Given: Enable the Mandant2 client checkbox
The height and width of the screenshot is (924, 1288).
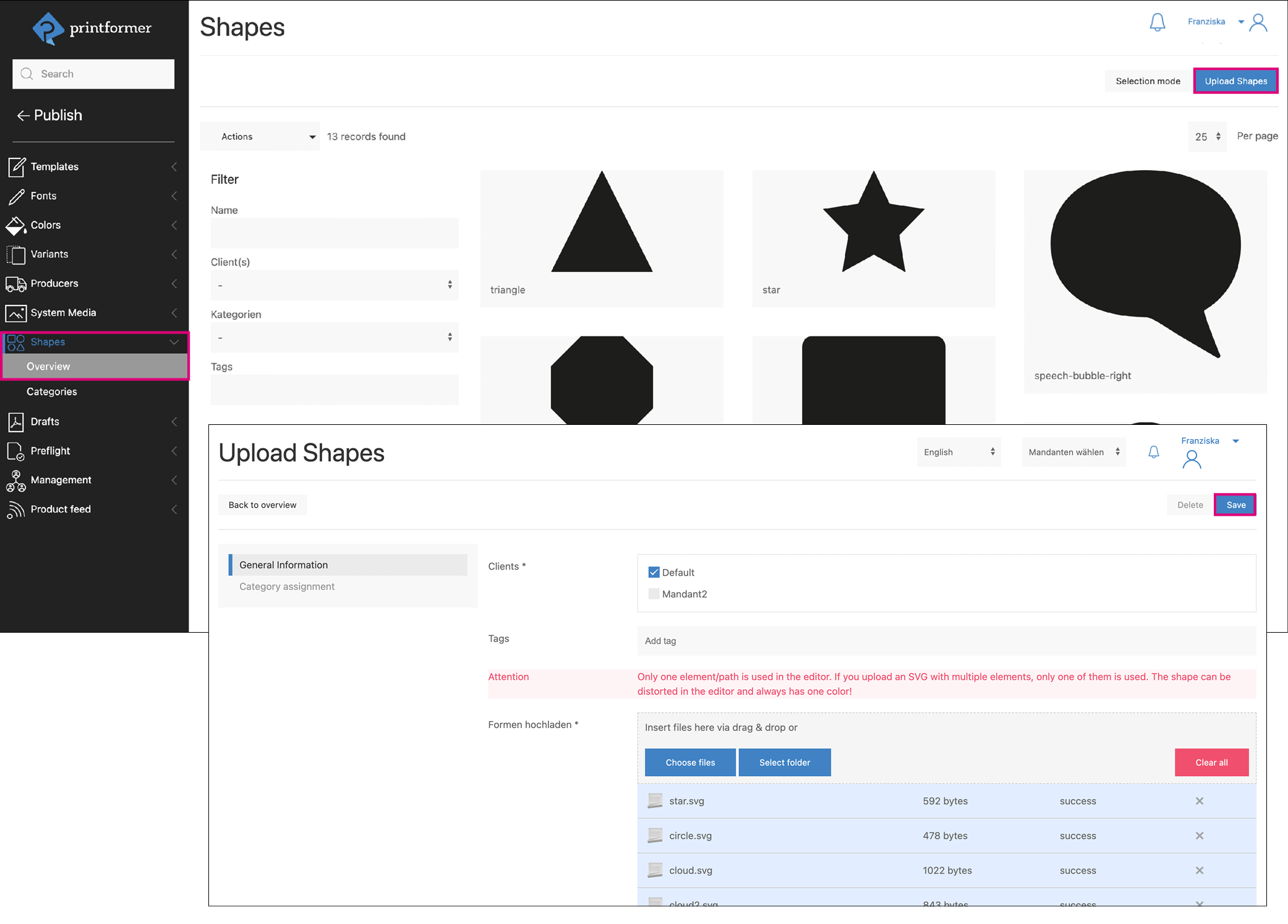Looking at the screenshot, I should [x=654, y=594].
